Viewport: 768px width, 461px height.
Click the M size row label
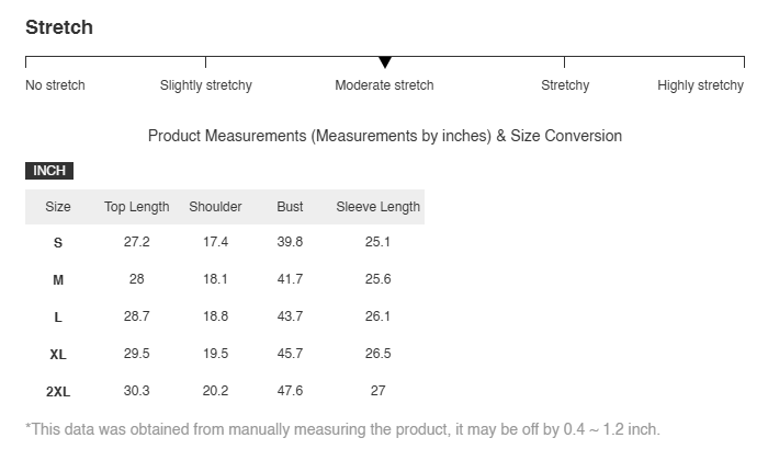point(58,280)
